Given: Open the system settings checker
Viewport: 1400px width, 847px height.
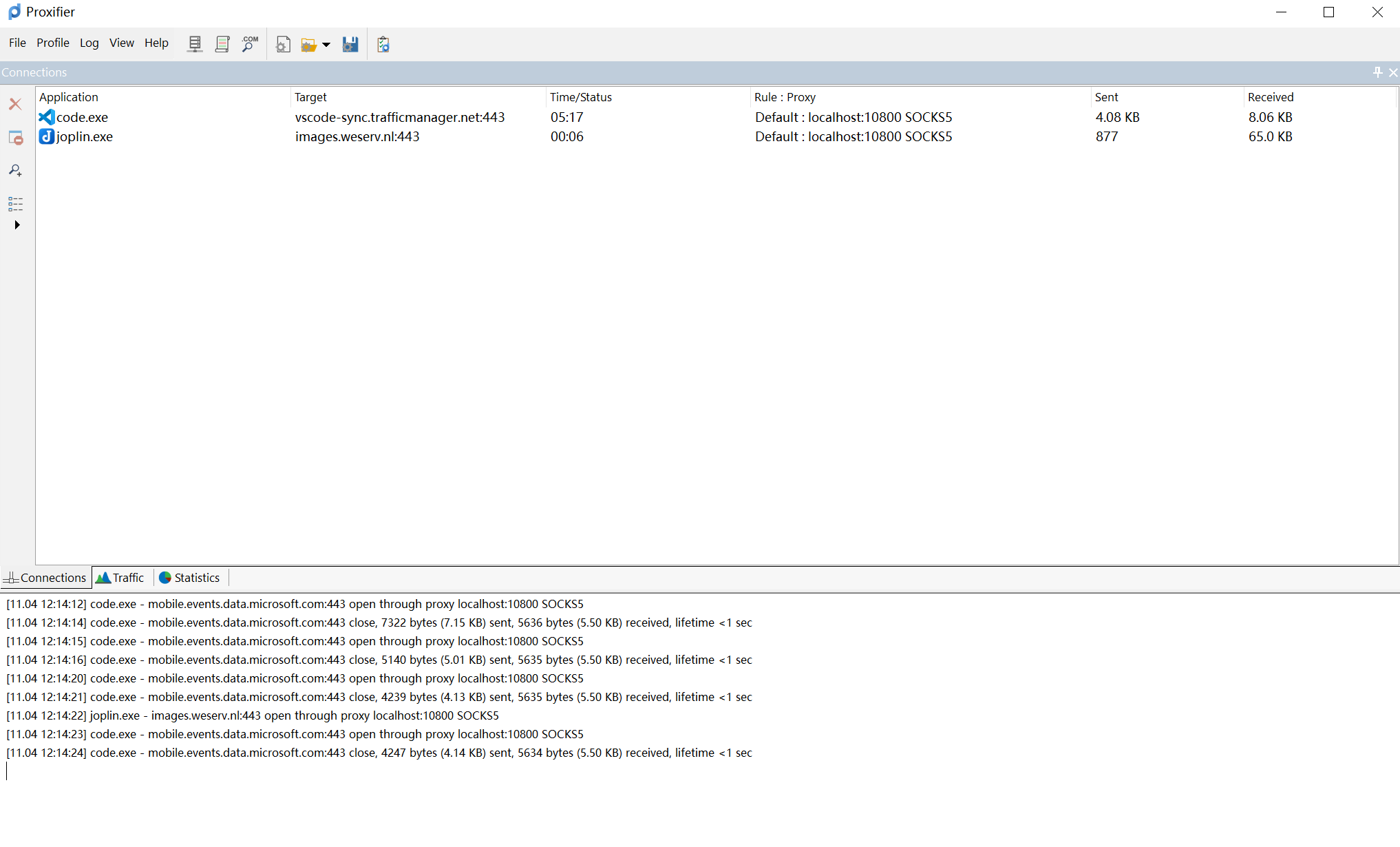Looking at the screenshot, I should [x=383, y=43].
